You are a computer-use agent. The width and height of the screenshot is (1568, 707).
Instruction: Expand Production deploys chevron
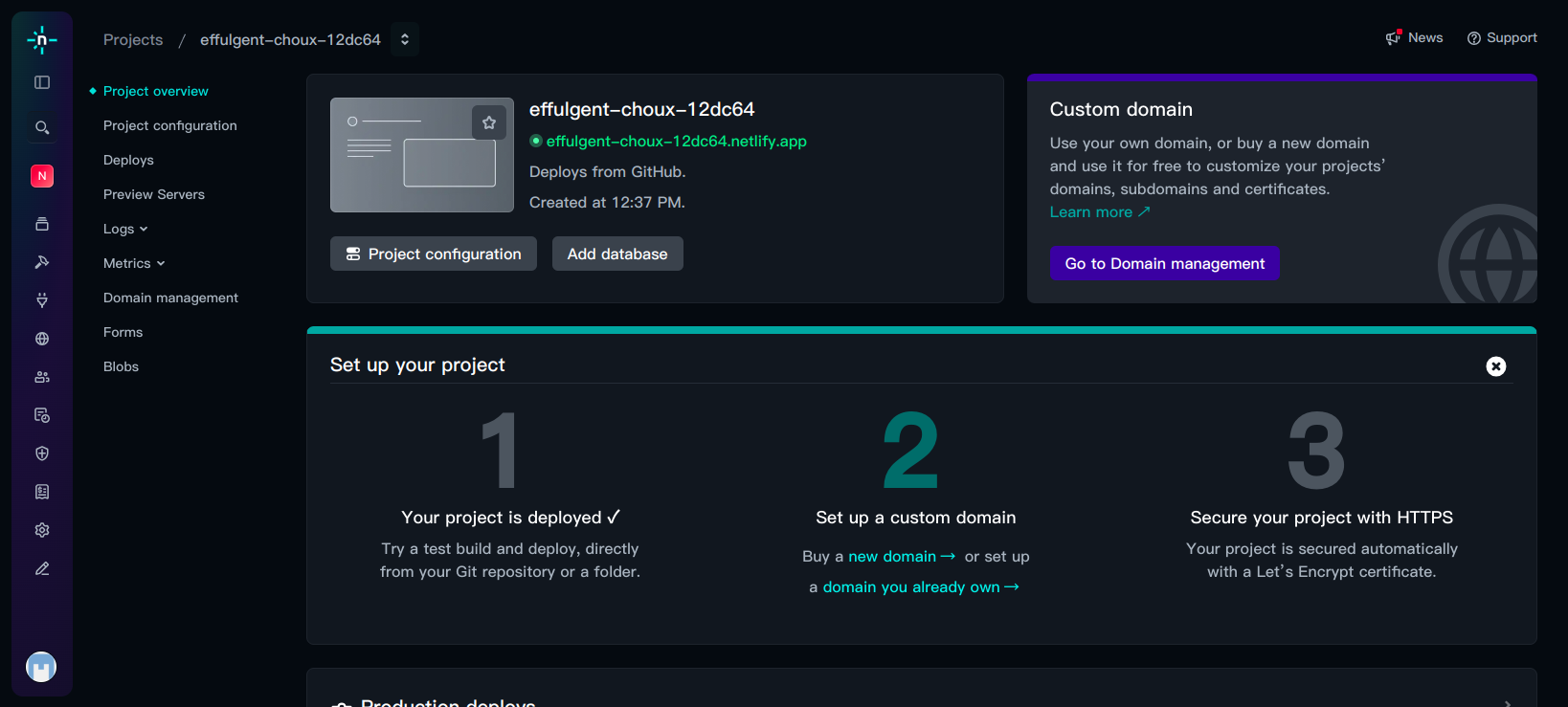[1508, 702]
